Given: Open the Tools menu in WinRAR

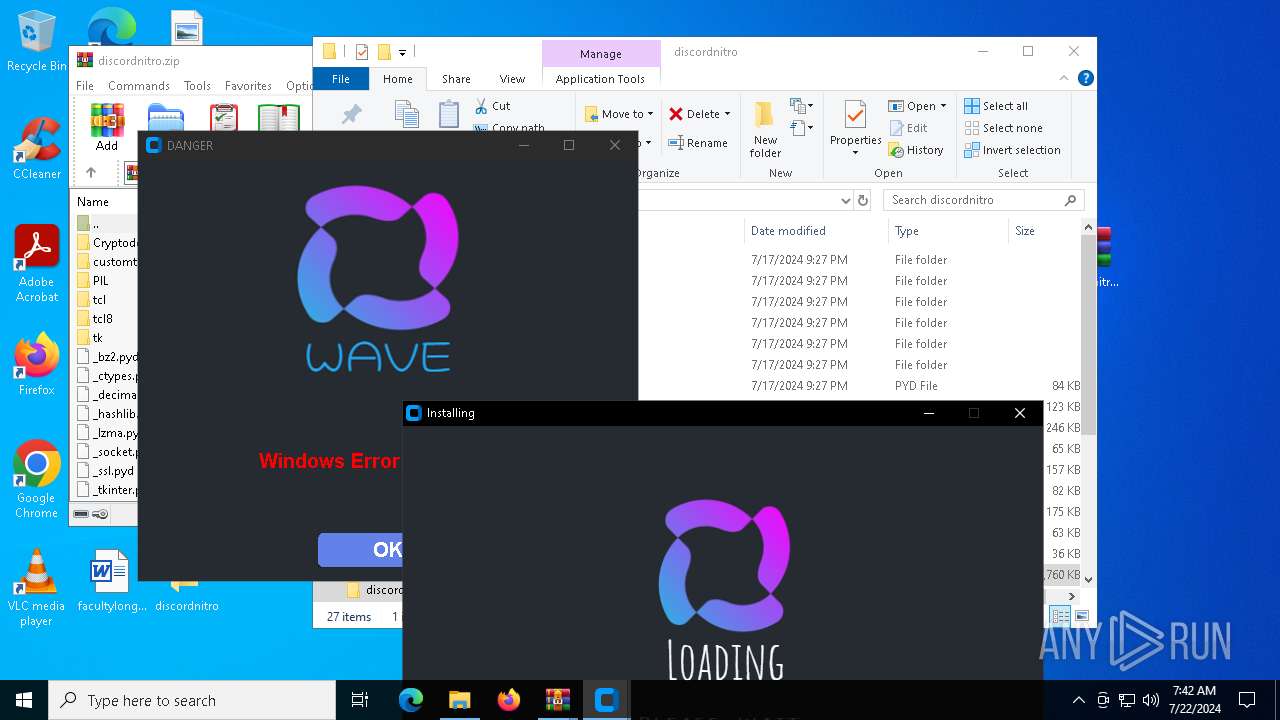Looking at the screenshot, I should [x=197, y=86].
